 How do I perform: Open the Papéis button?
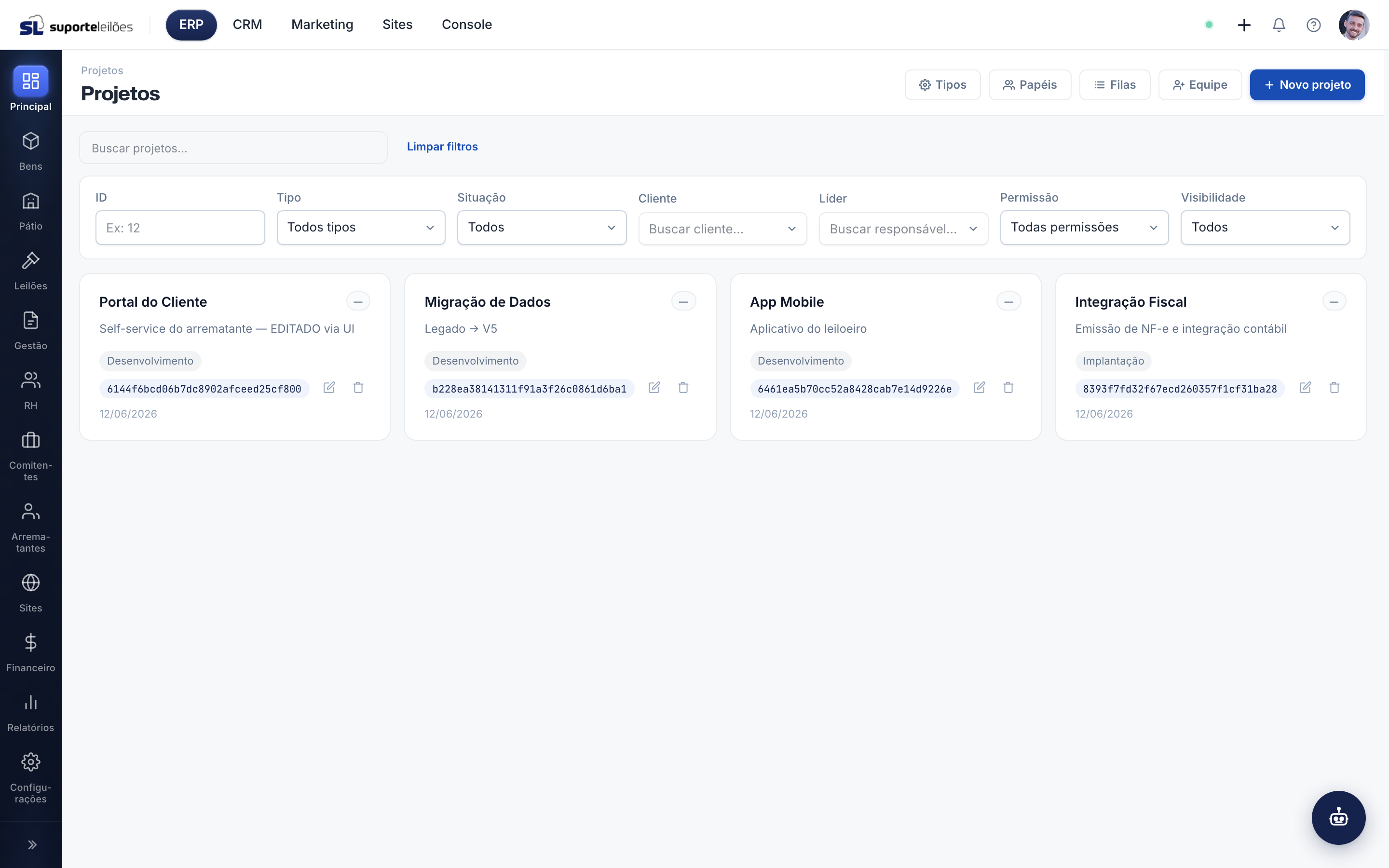point(1030,85)
